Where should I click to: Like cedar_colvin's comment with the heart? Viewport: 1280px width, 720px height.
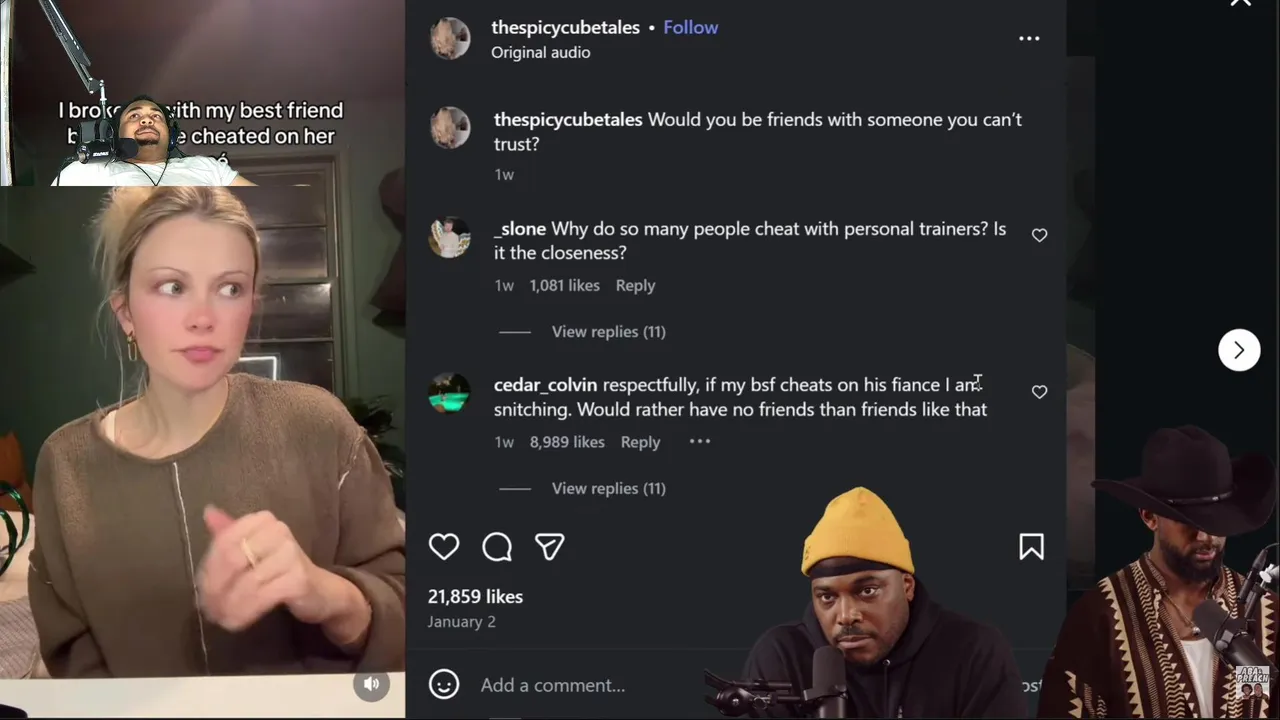click(x=1039, y=392)
